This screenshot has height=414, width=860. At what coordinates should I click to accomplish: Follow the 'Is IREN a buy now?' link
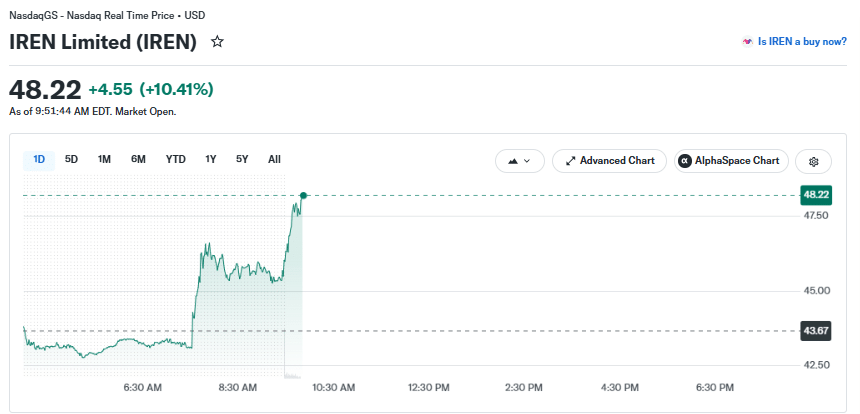tap(802, 42)
